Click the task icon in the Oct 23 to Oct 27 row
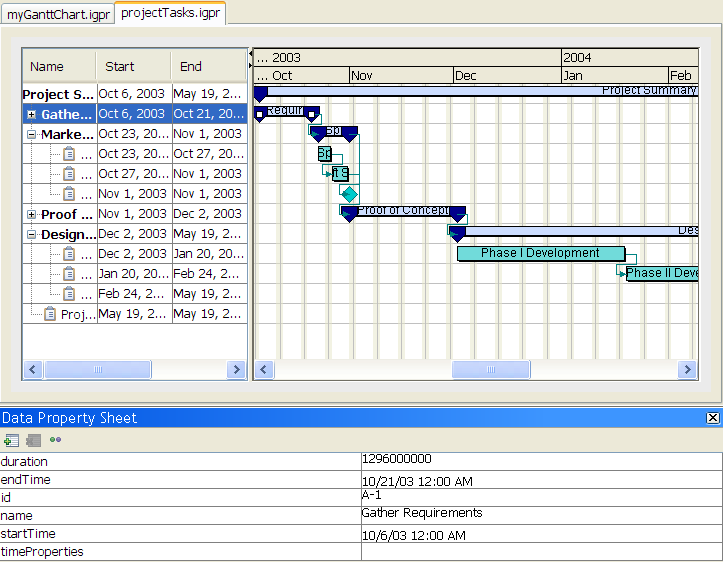Image resolution: width=723 pixels, height=562 pixels. click(x=69, y=154)
